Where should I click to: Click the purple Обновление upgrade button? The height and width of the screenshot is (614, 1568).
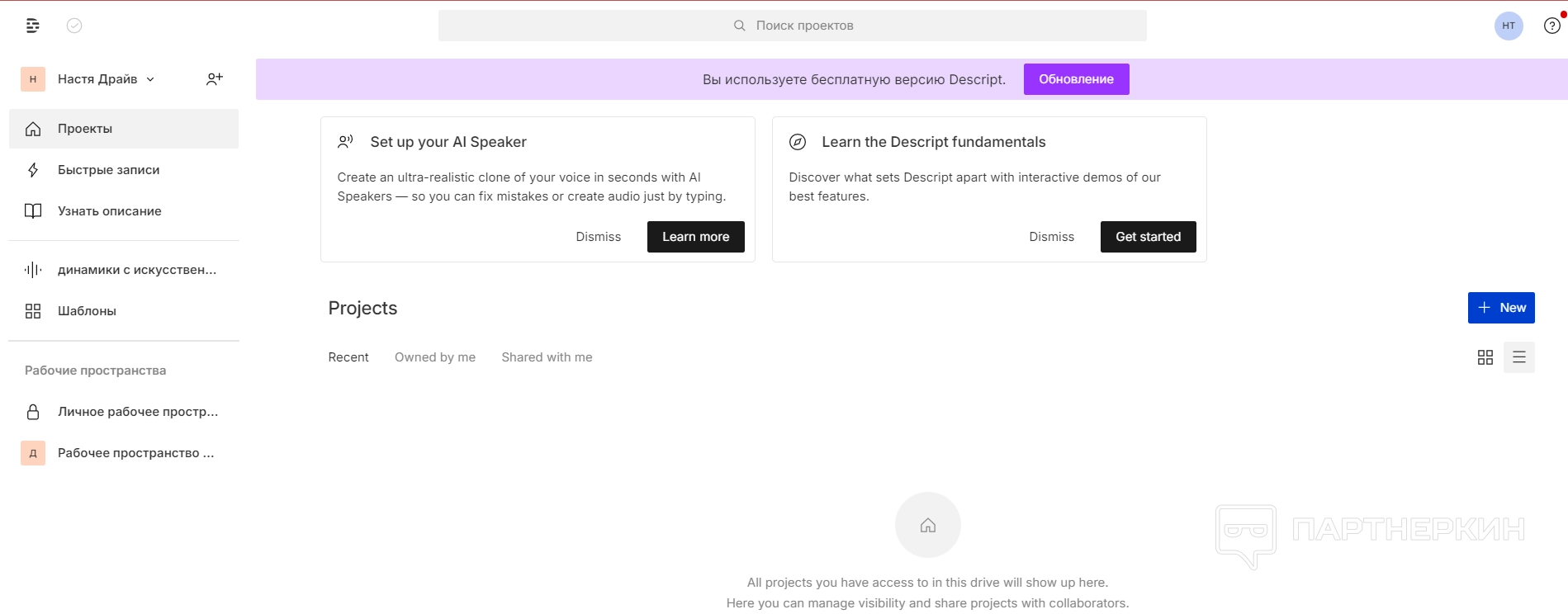[1076, 79]
